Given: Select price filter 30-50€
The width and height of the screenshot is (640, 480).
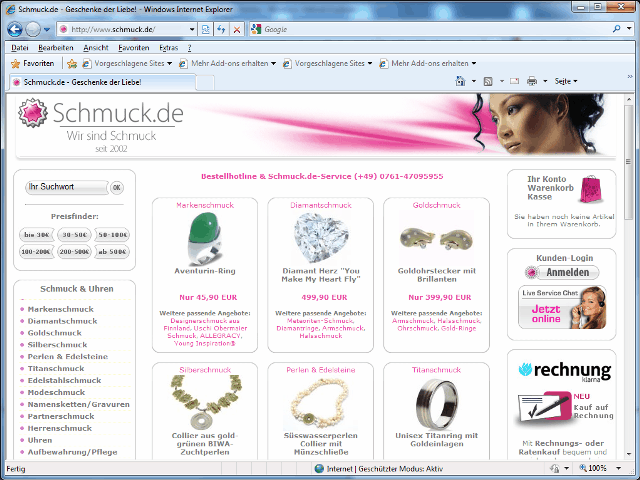Looking at the screenshot, I should (74, 235).
